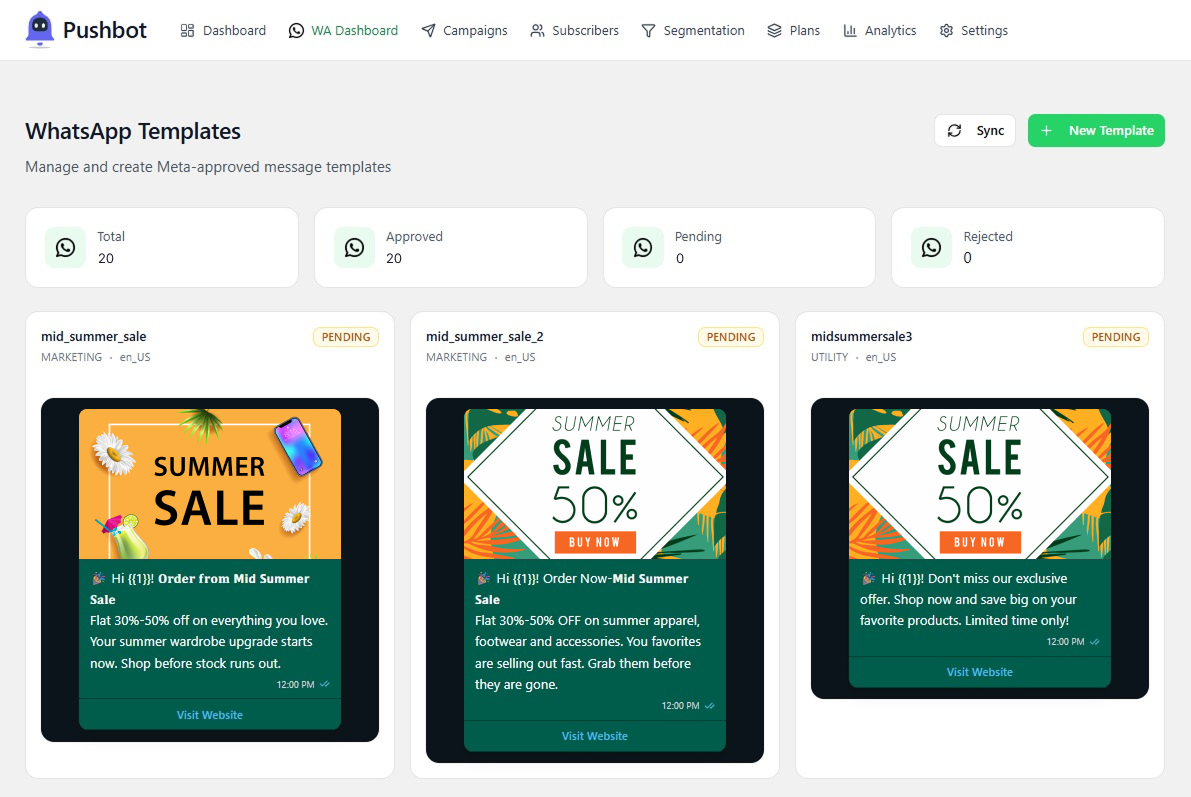The height and width of the screenshot is (797, 1191).
Task: Click the Settings gear icon
Action: tap(946, 30)
